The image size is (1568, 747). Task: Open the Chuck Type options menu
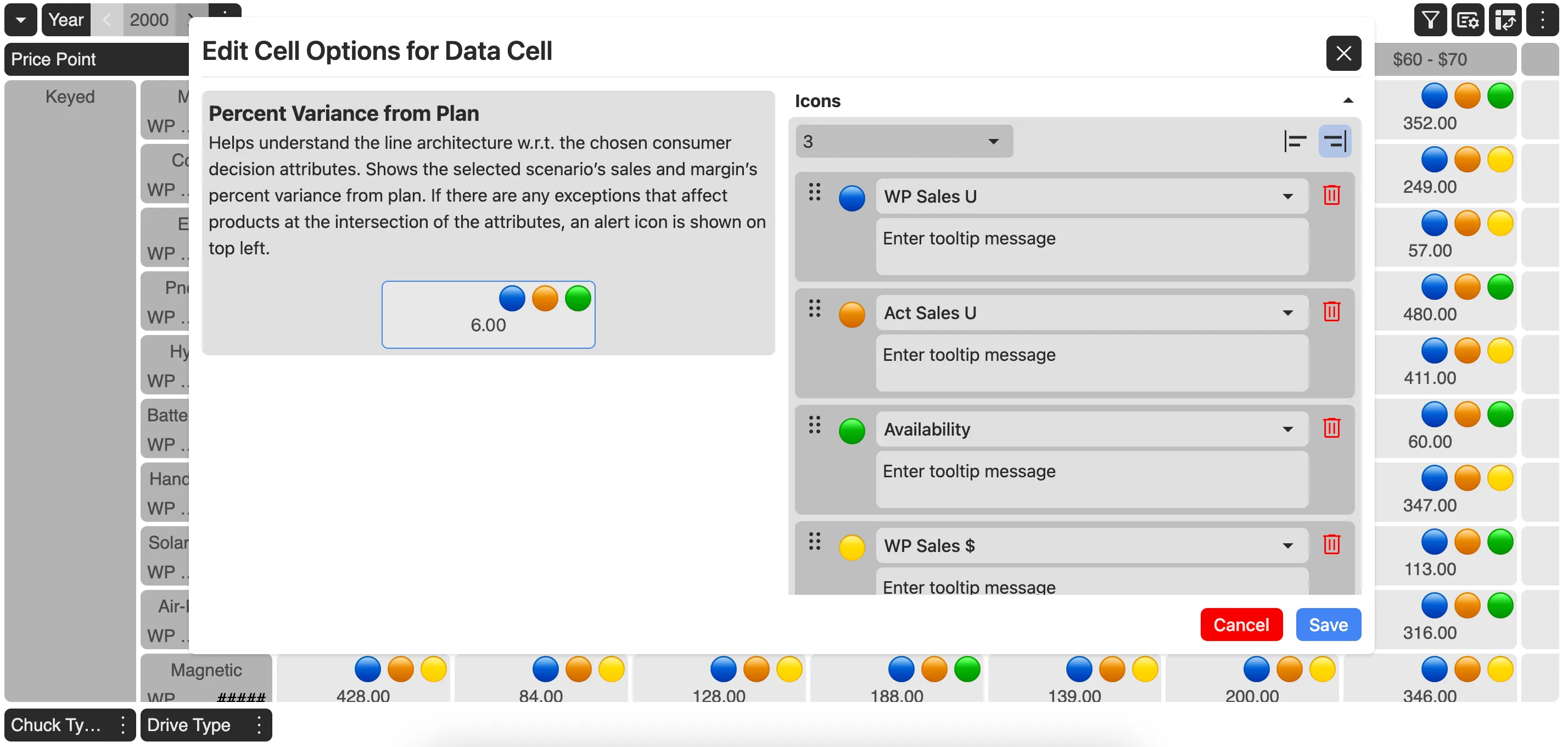pyautogui.click(x=122, y=724)
